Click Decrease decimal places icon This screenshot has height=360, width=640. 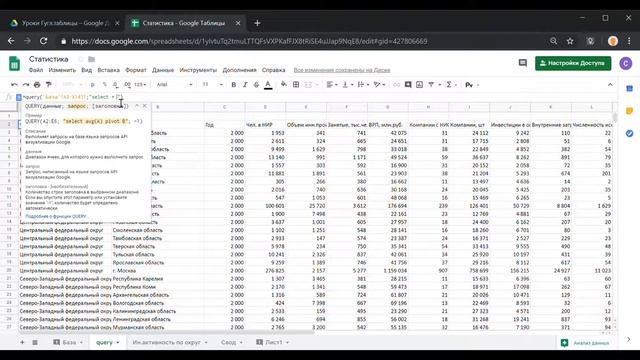pos(116,85)
